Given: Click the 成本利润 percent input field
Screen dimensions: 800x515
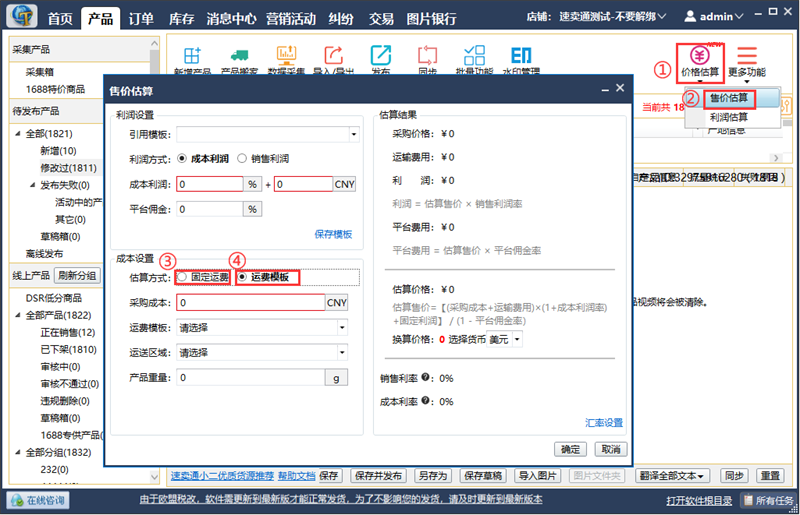Looking at the screenshot, I should 210,184.
